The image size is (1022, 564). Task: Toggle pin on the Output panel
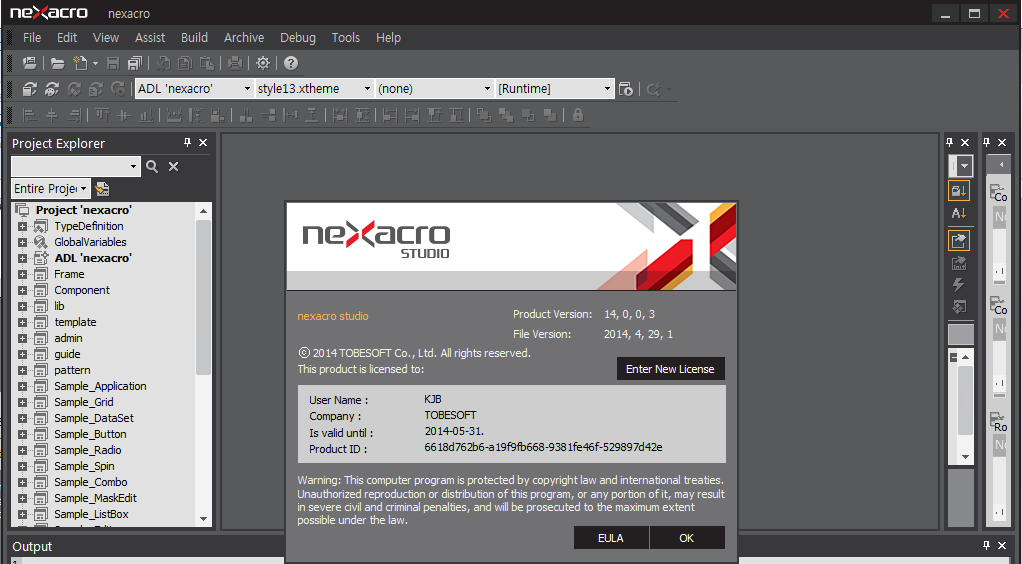[x=986, y=546]
